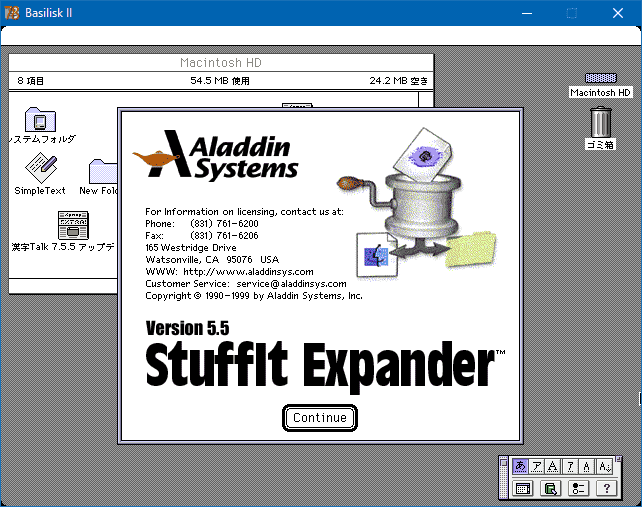Minimize the Basilisk II emulator window
The width and height of the screenshot is (642, 507).
(x=527, y=13)
